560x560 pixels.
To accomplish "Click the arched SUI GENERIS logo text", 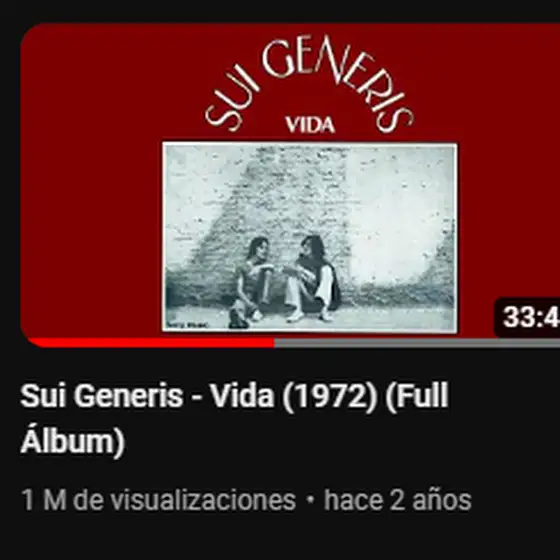I will tap(309, 83).
